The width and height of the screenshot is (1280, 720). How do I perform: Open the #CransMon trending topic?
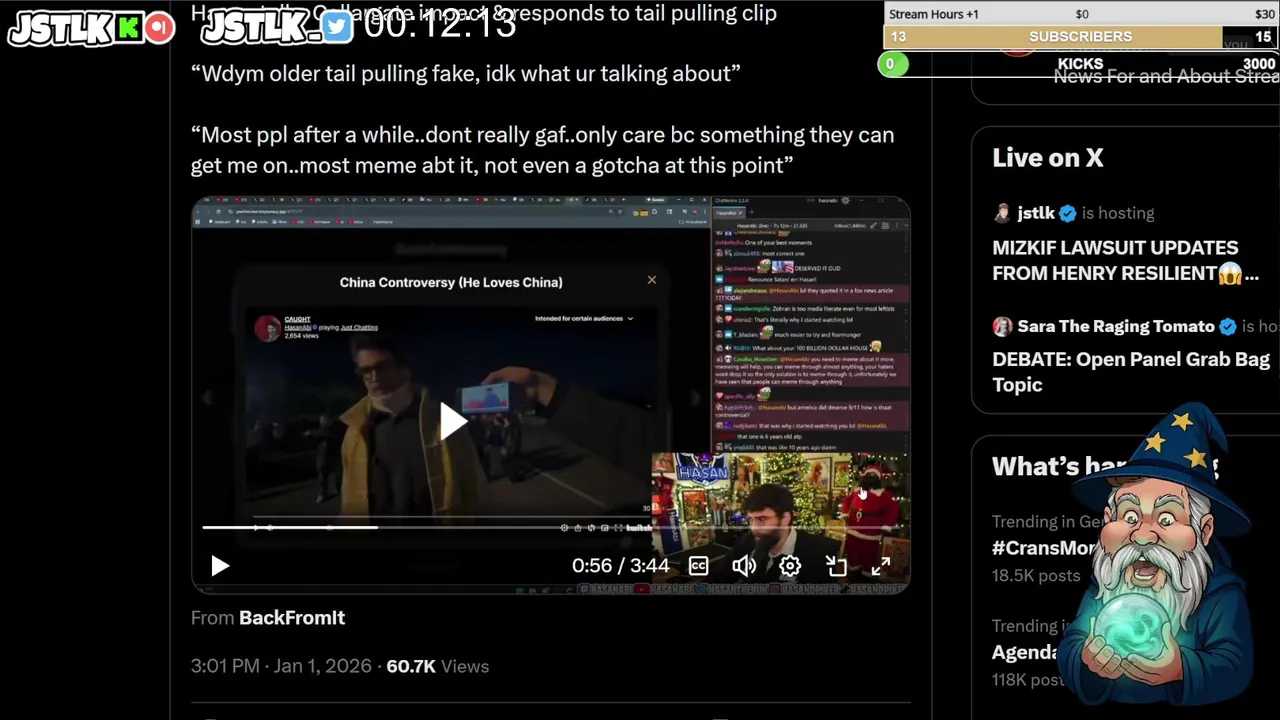tap(1044, 548)
